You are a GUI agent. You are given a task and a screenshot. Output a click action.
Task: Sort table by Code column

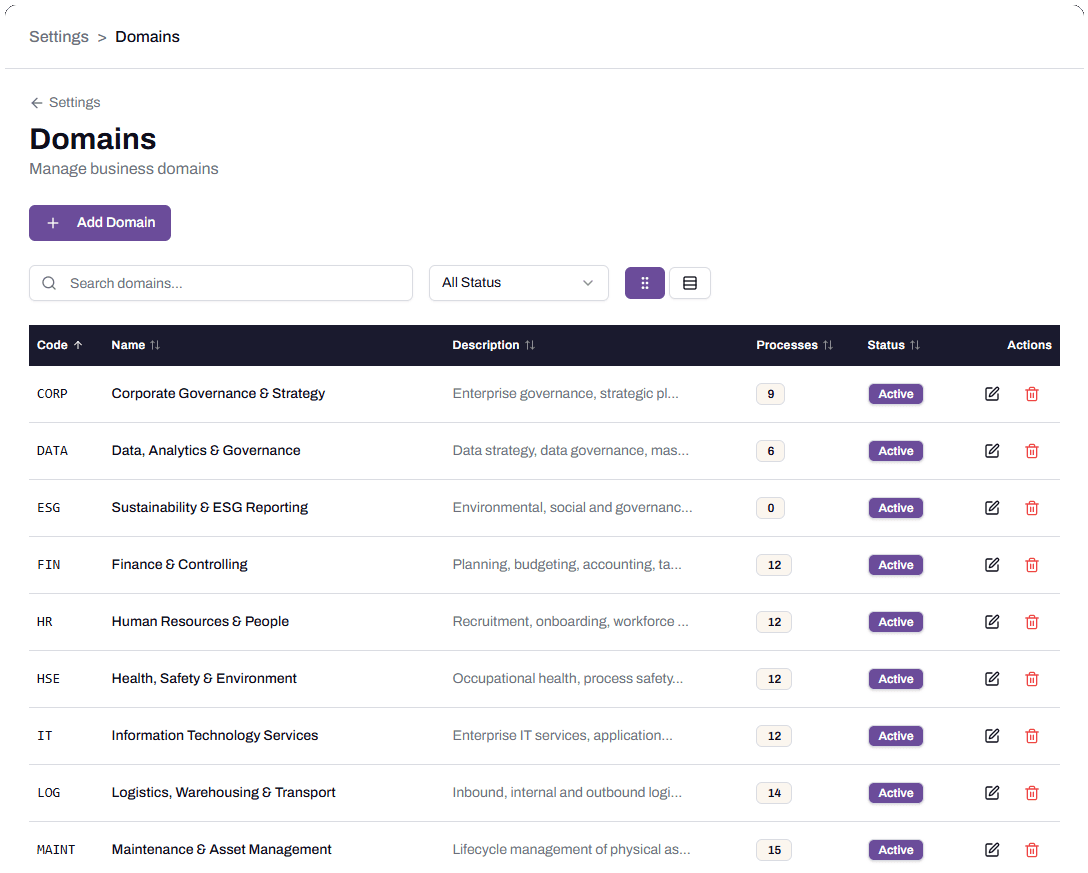(x=59, y=345)
